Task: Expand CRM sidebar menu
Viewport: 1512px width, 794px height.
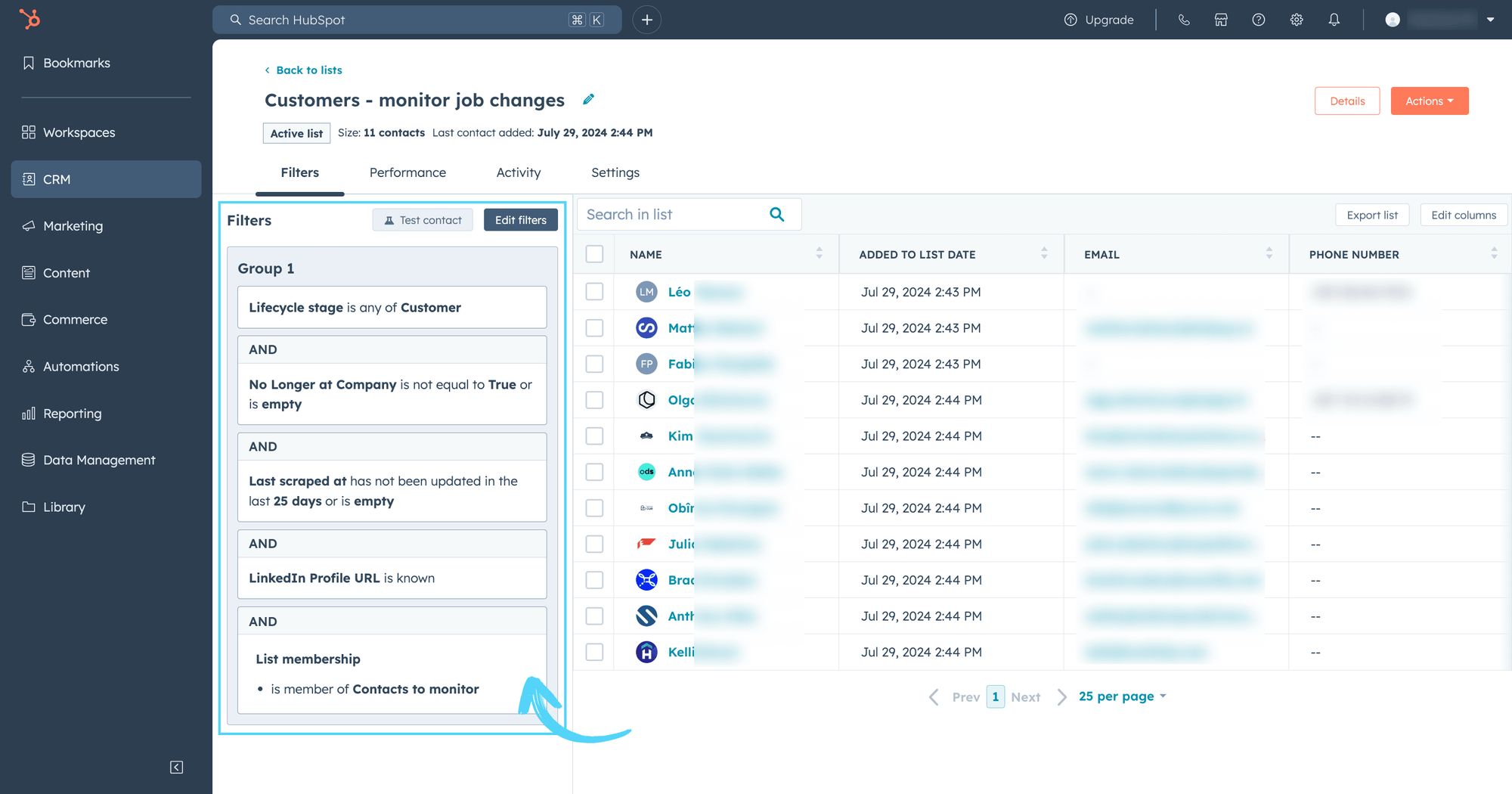Action: tap(106, 179)
